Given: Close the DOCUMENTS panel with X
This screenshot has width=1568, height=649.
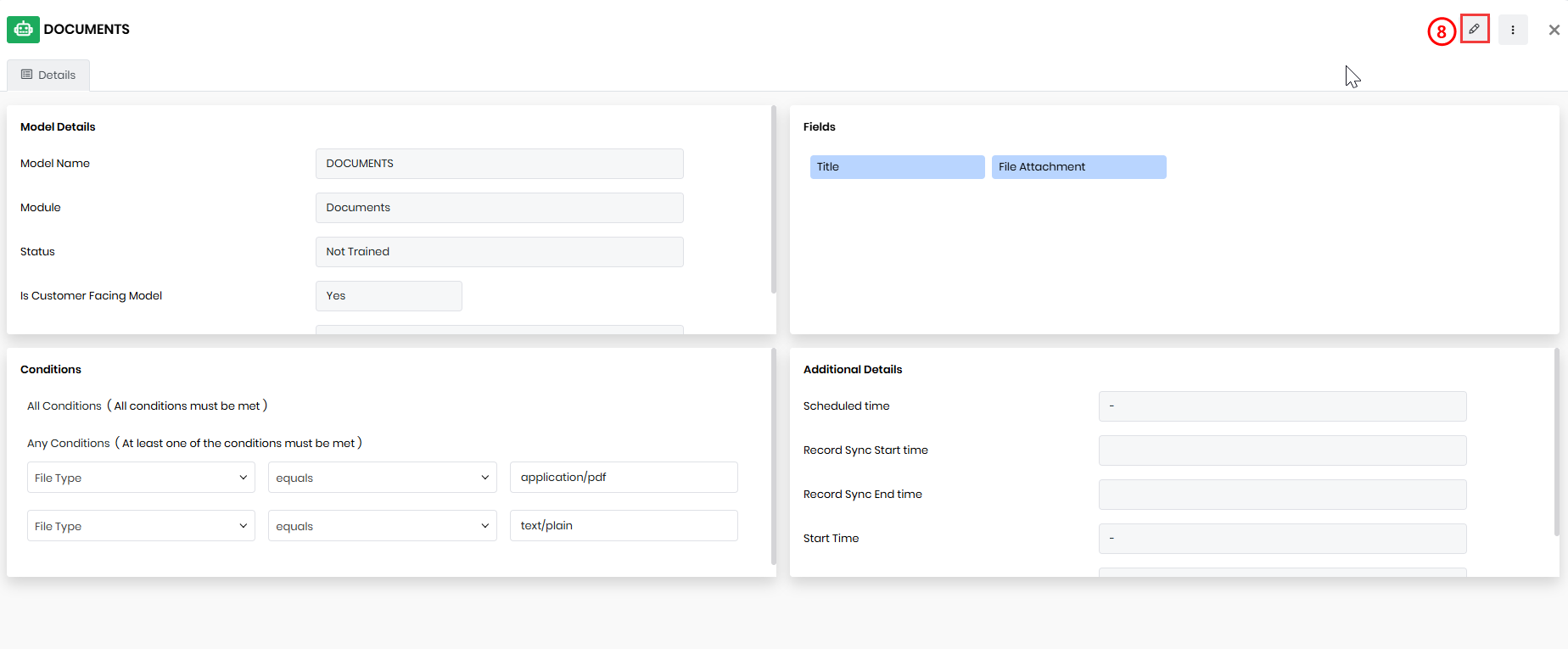Looking at the screenshot, I should (1554, 30).
